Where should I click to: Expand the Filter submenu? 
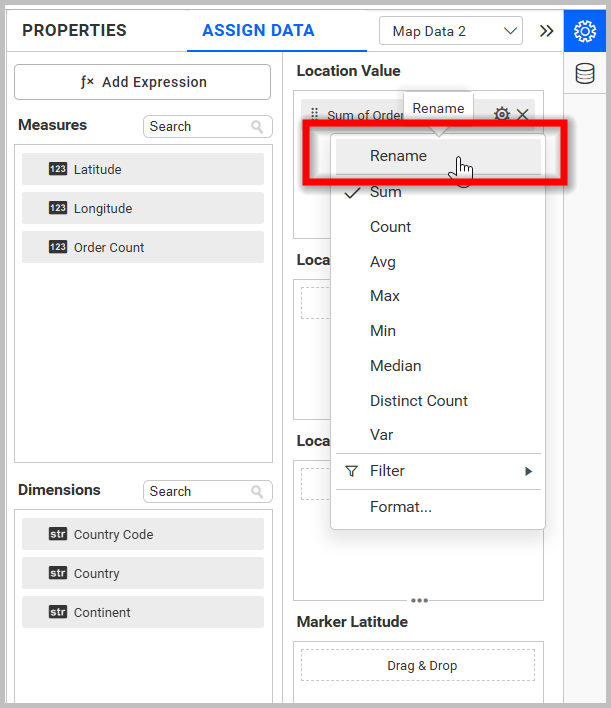[x=438, y=471]
